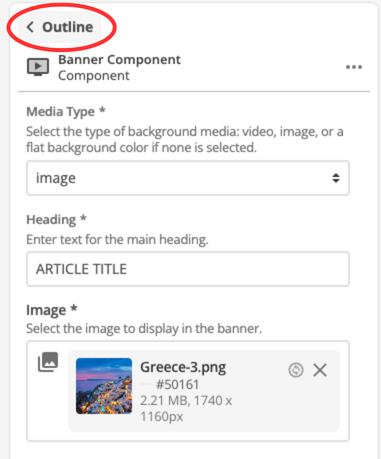
Task: Click the Heading field label
Action: 56,220
